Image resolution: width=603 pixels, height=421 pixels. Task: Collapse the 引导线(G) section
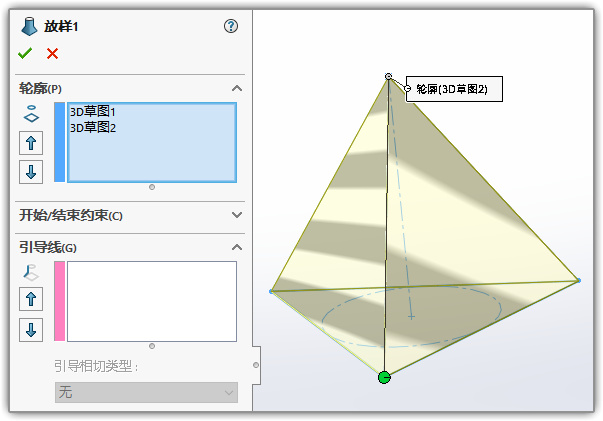click(x=237, y=247)
